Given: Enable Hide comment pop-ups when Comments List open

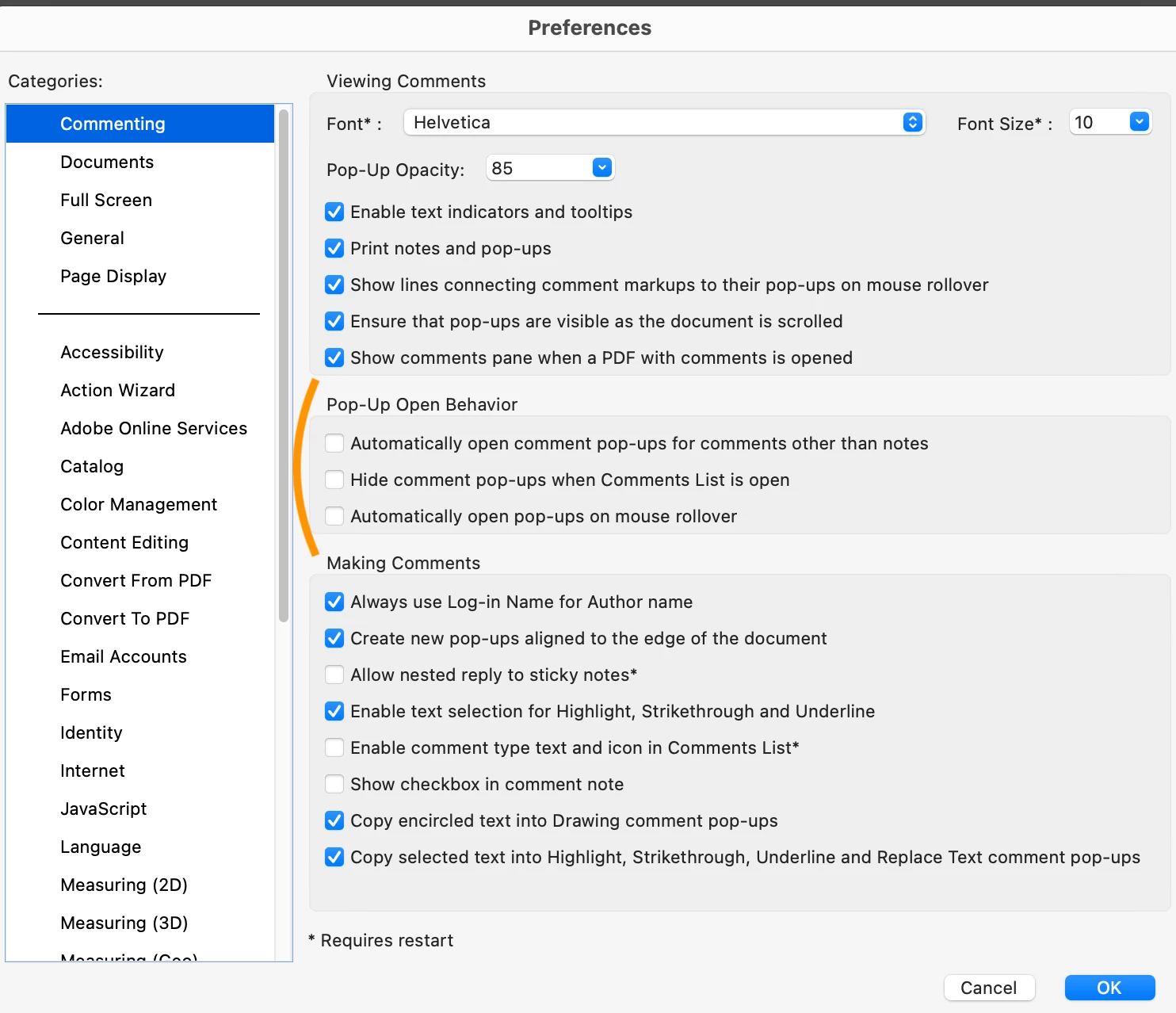Looking at the screenshot, I should pyautogui.click(x=334, y=480).
